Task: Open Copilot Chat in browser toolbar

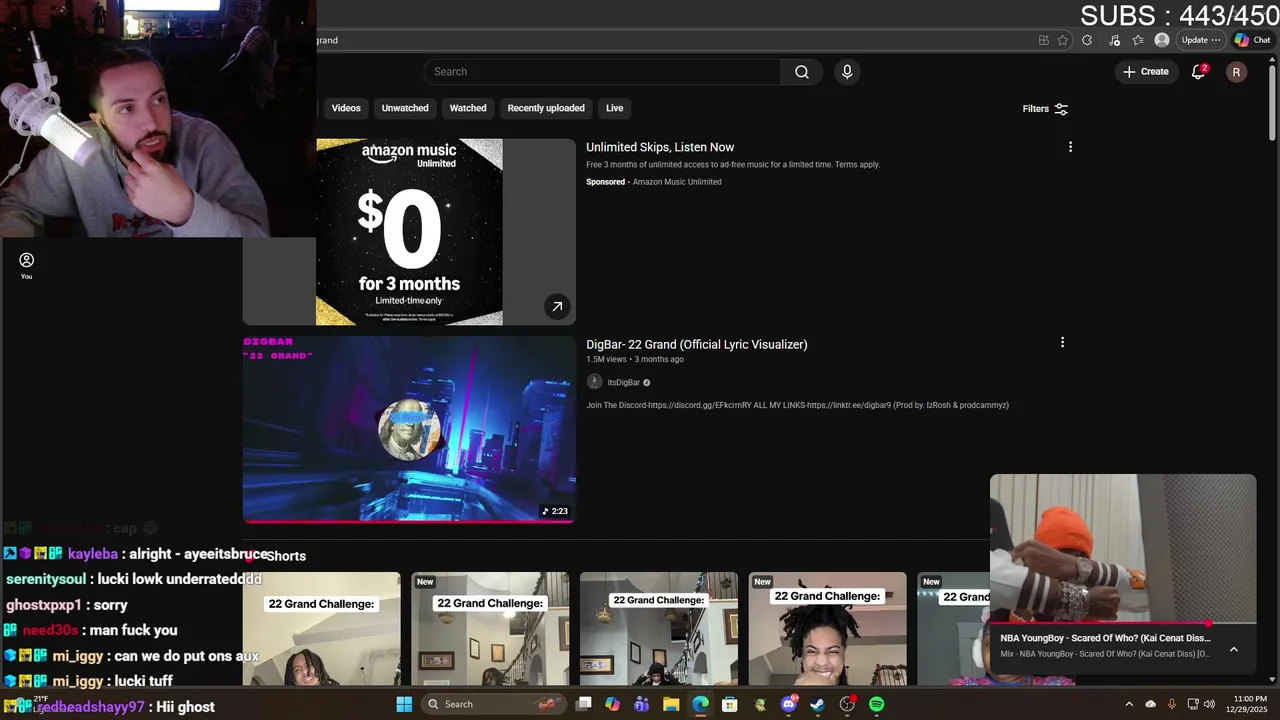Action: (1252, 40)
